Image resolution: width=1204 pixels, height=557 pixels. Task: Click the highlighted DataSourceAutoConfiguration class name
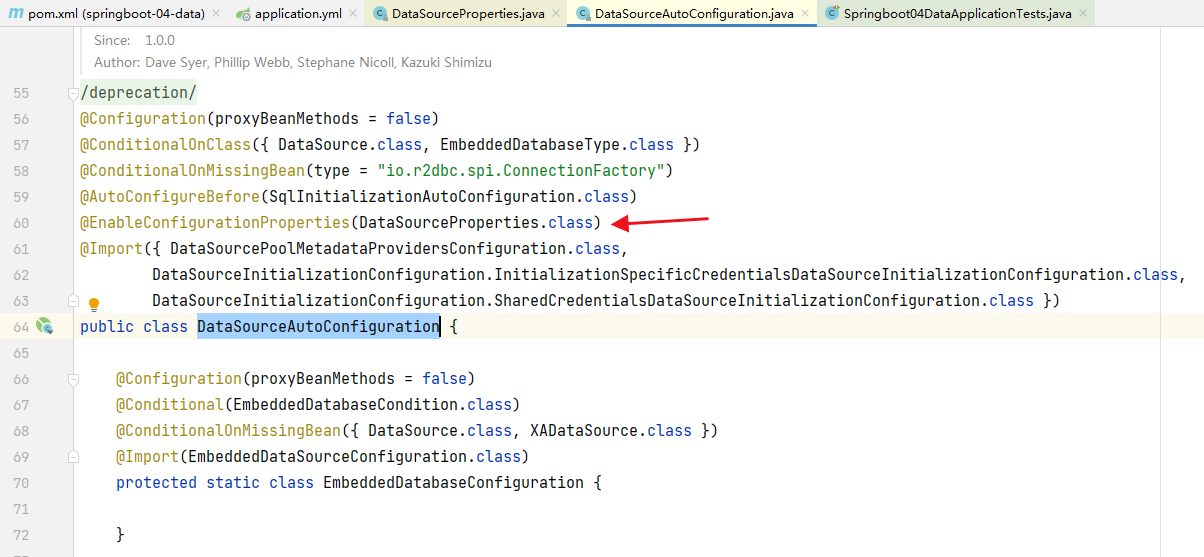(318, 327)
